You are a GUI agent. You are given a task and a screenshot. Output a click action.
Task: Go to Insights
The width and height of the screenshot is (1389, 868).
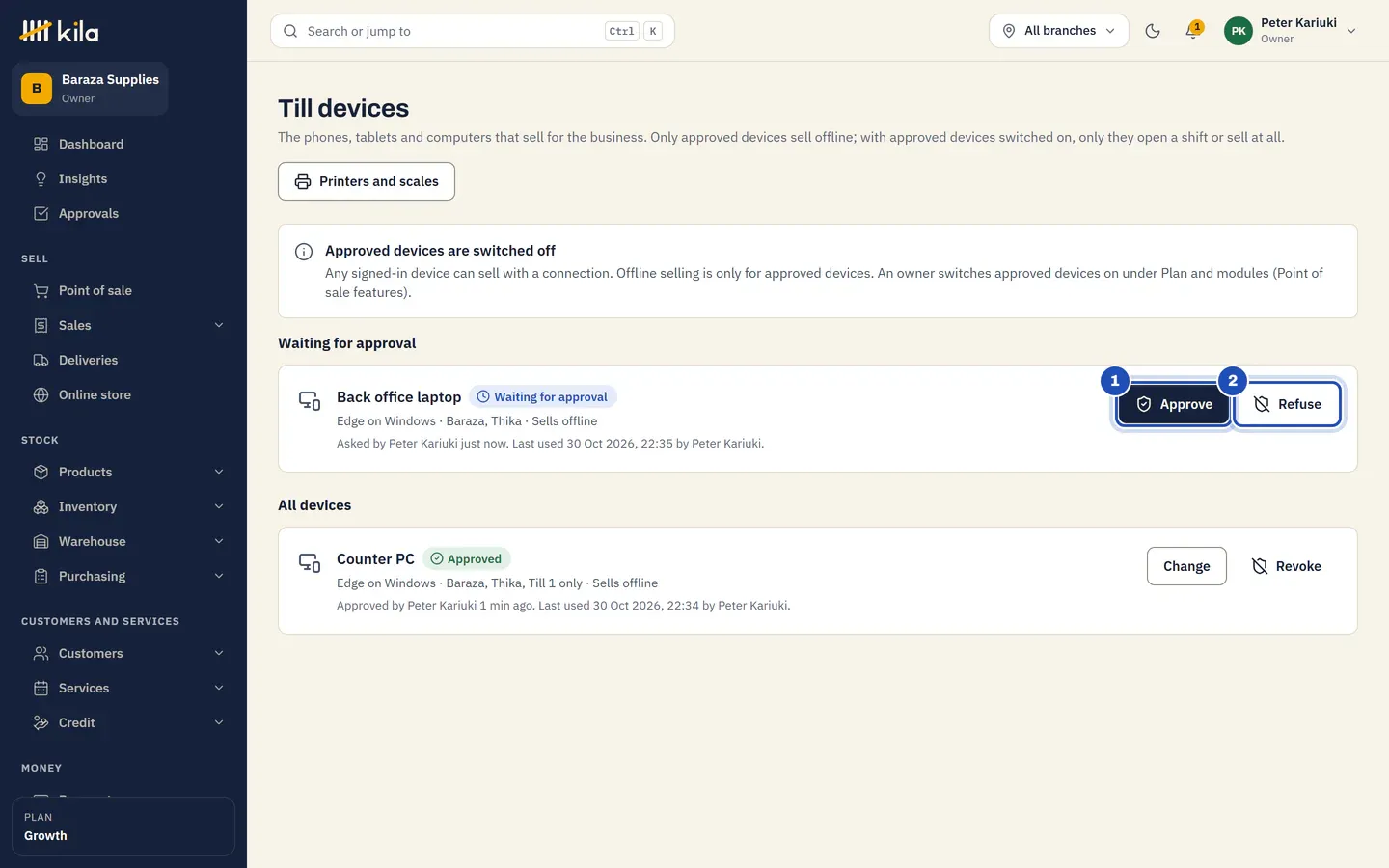point(123,179)
